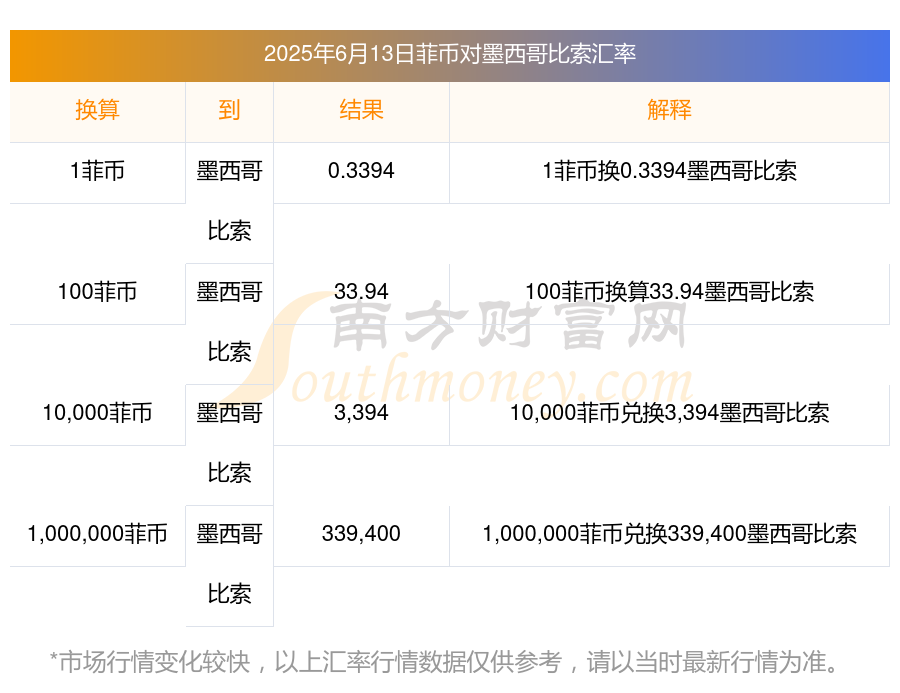The height and width of the screenshot is (693, 900).
Task: Click the 10,000菲币 cell
Action: click(x=98, y=413)
